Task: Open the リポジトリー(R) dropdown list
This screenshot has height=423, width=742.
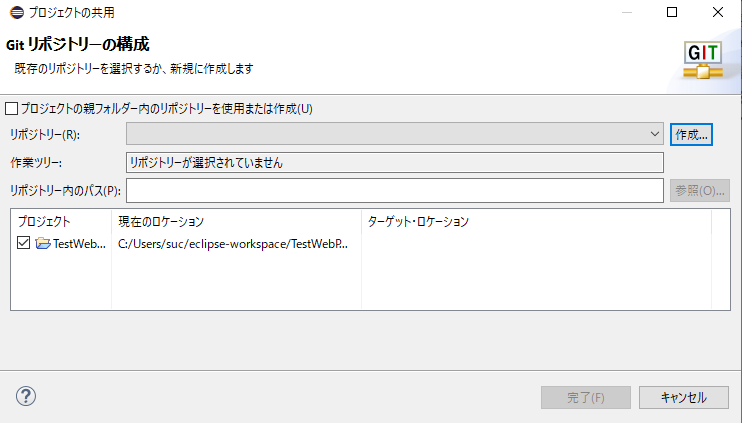Action: [x=395, y=134]
